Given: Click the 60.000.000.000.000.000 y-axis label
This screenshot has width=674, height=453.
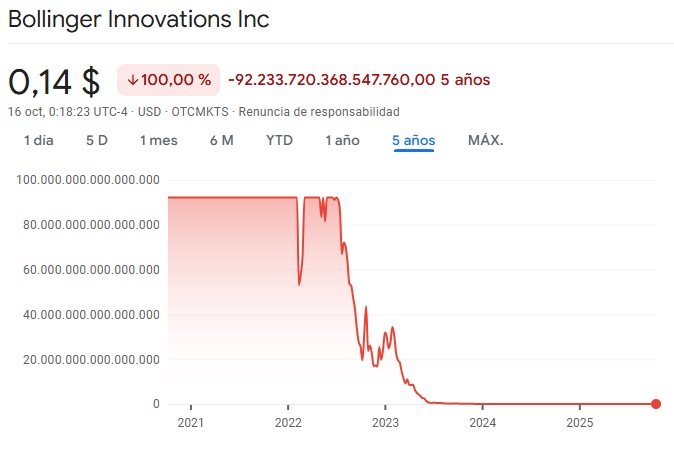Looking at the screenshot, I should pos(91,270).
